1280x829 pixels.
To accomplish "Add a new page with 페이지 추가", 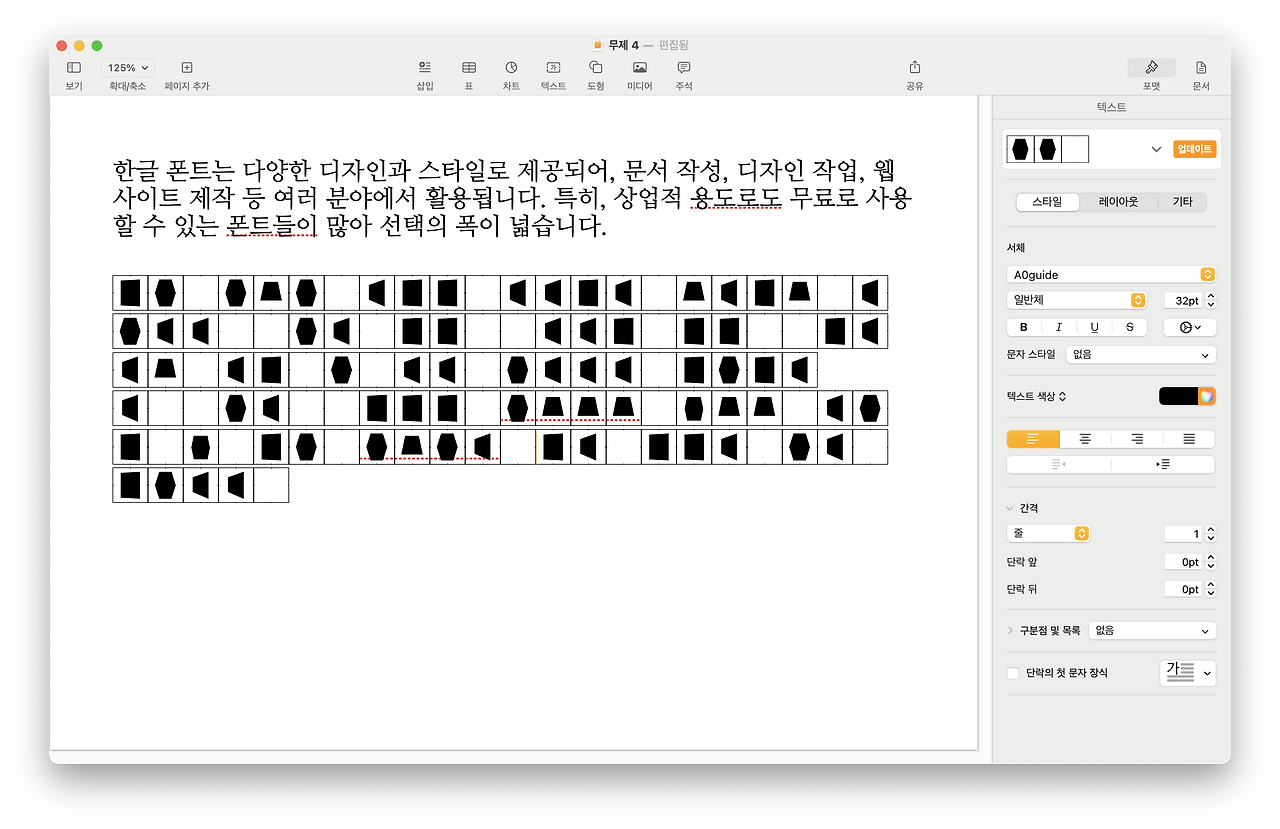I will [186, 71].
